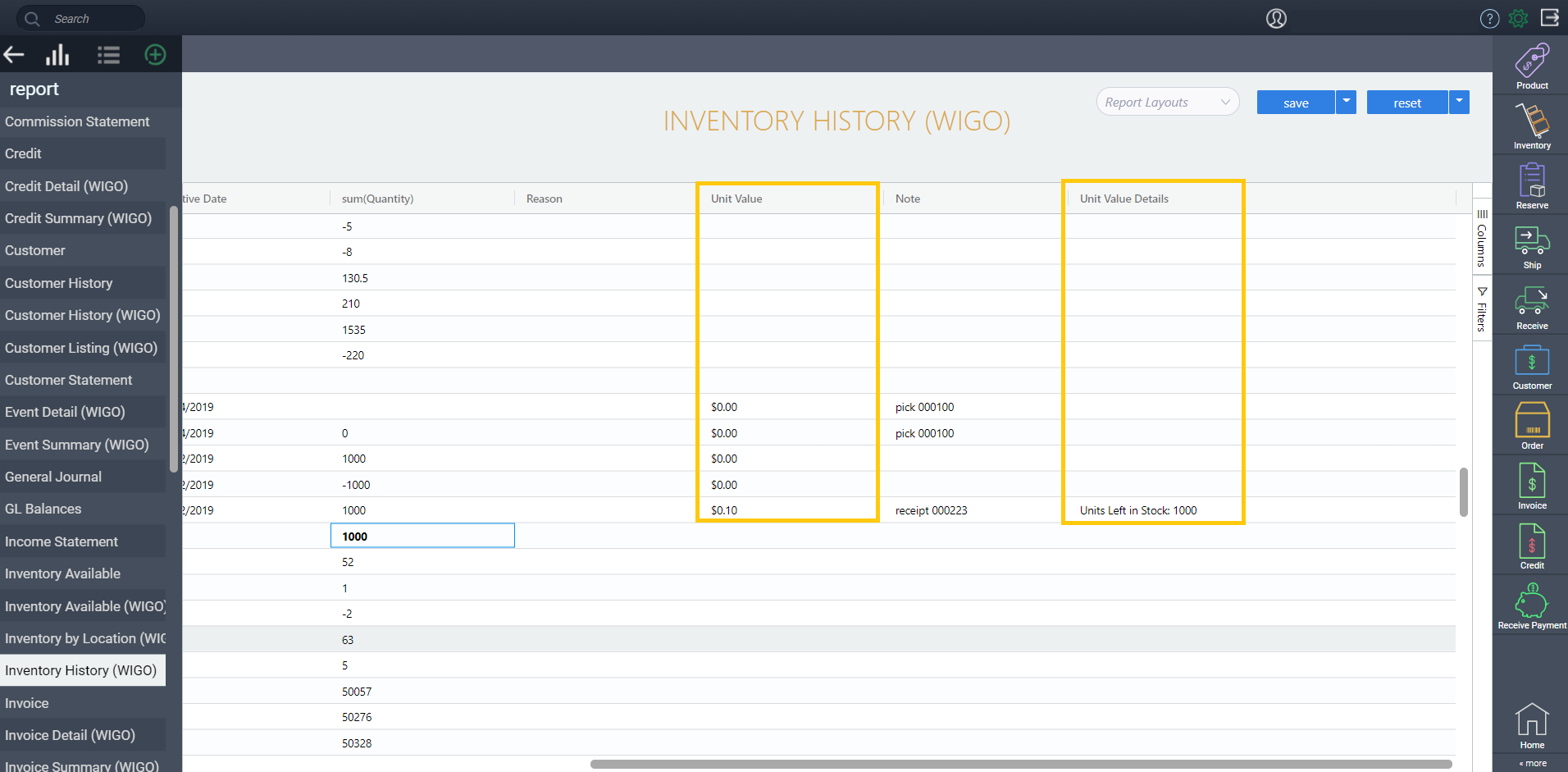Open the Product module

click(x=1532, y=66)
